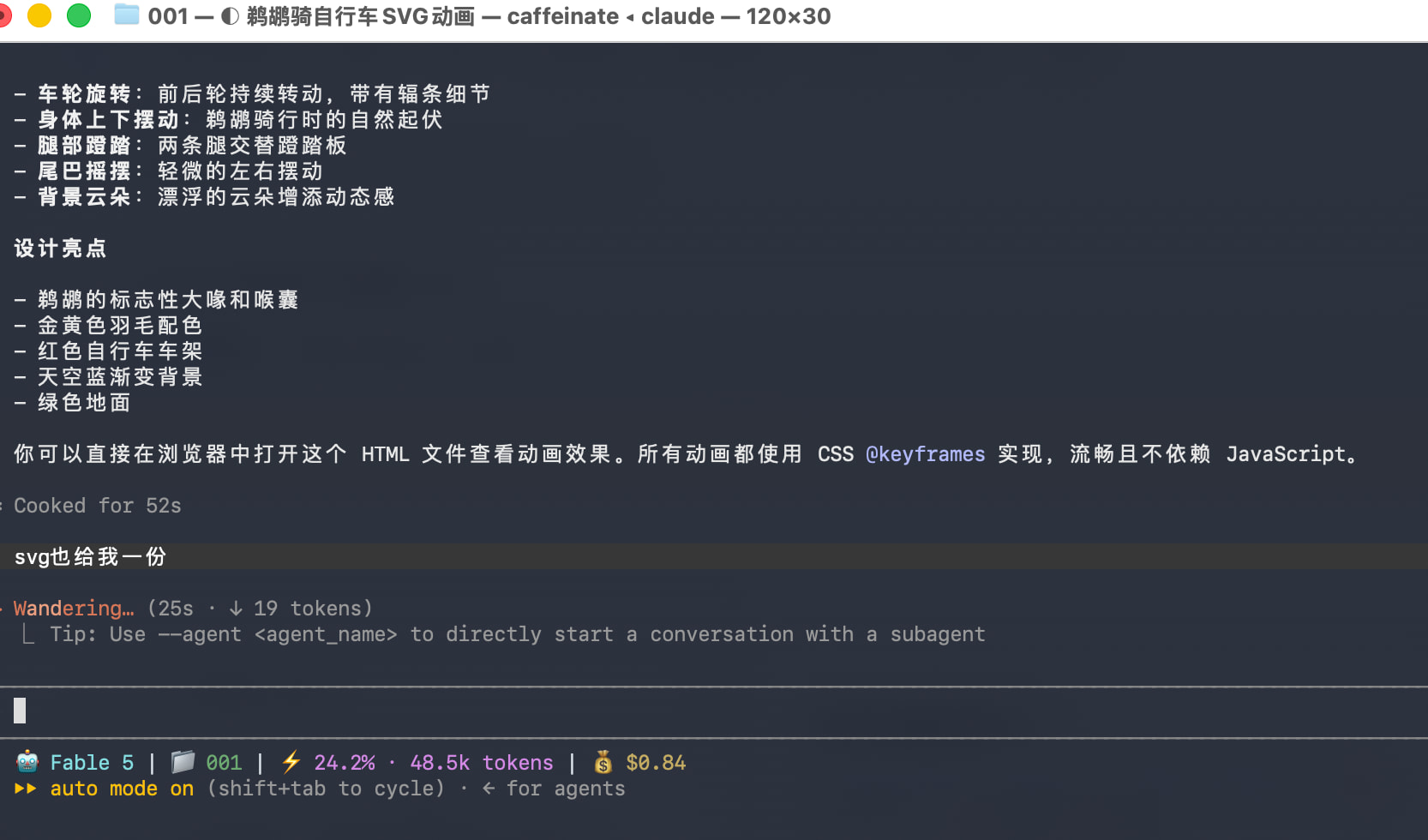Click the lightning bolt usage icon
This screenshot has height=840, width=1428.
pos(291,762)
